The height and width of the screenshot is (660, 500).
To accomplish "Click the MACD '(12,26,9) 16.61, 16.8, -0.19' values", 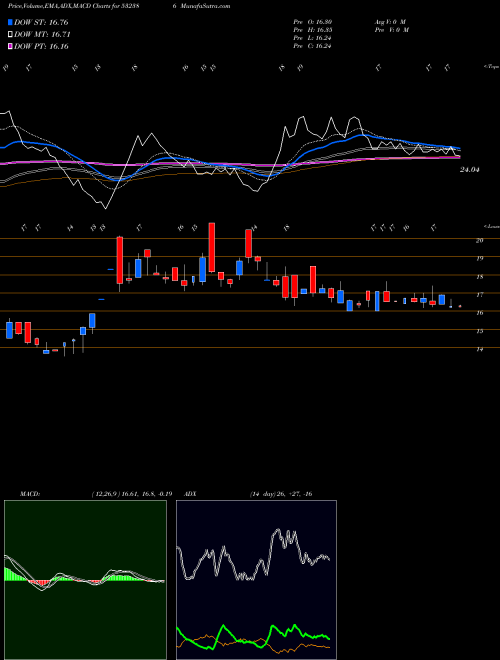I will (x=131, y=494).
